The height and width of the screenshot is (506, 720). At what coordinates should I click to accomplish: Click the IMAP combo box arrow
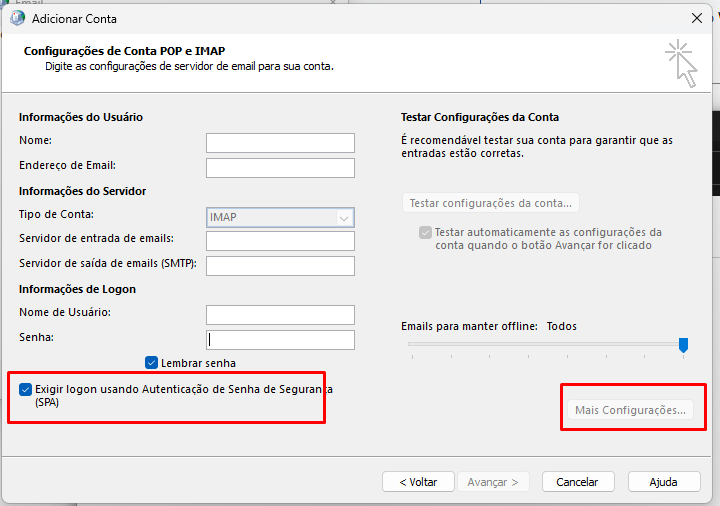344,218
